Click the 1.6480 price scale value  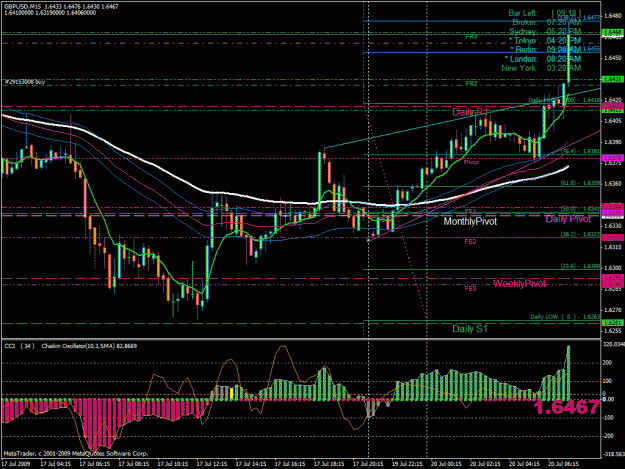613,16
